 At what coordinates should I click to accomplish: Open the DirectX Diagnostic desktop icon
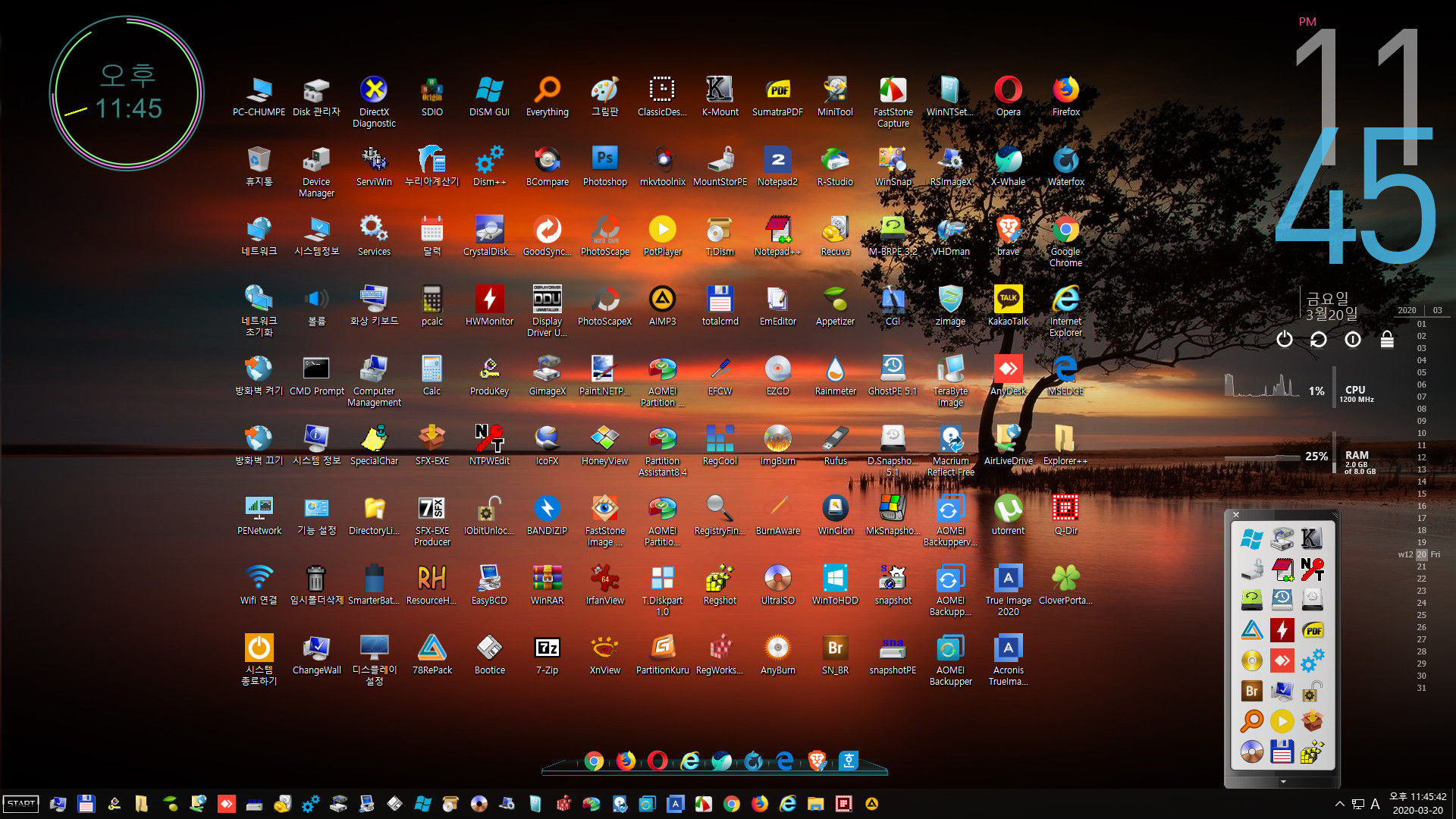(374, 102)
